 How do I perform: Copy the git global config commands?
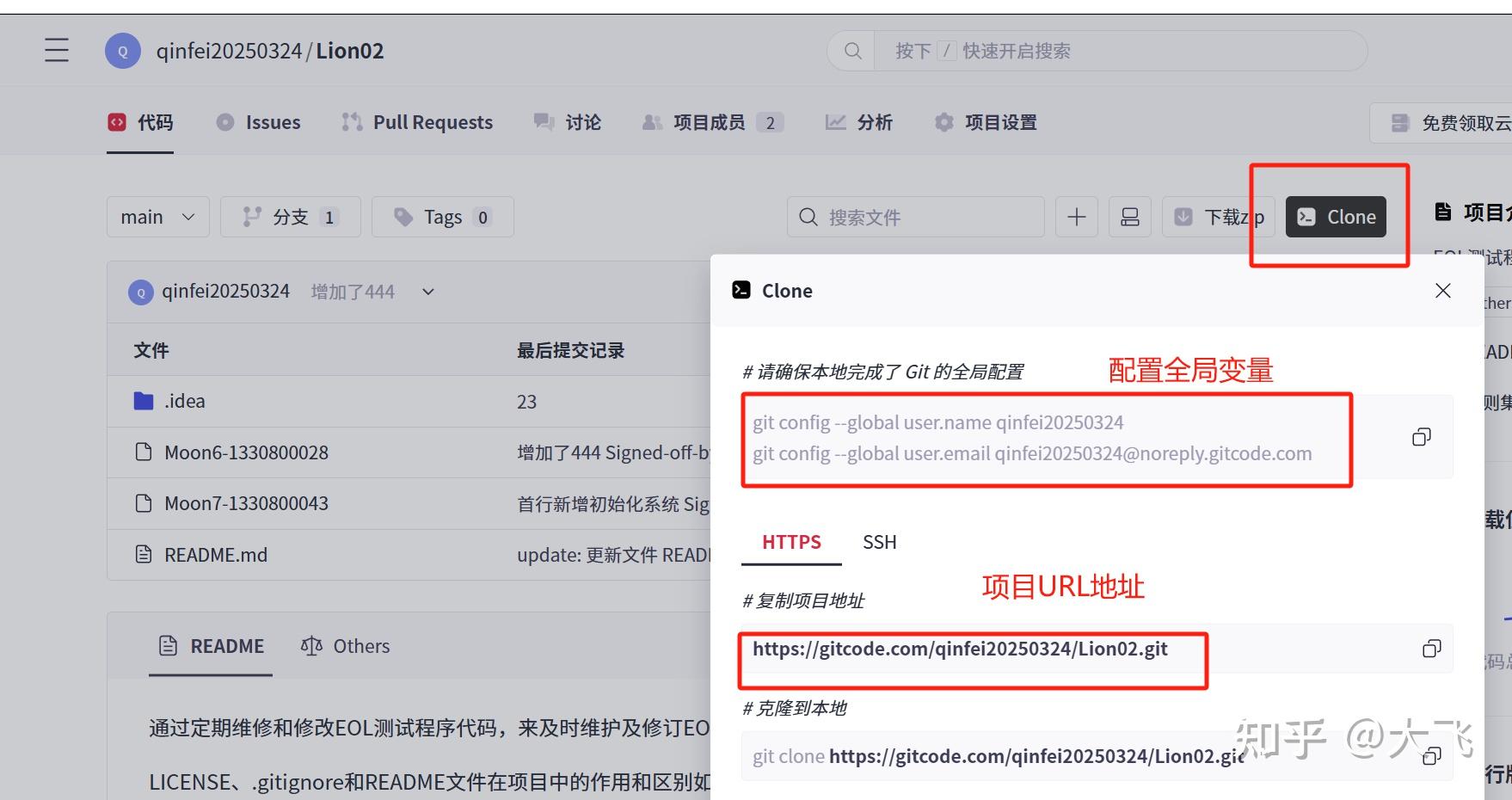click(x=1421, y=437)
